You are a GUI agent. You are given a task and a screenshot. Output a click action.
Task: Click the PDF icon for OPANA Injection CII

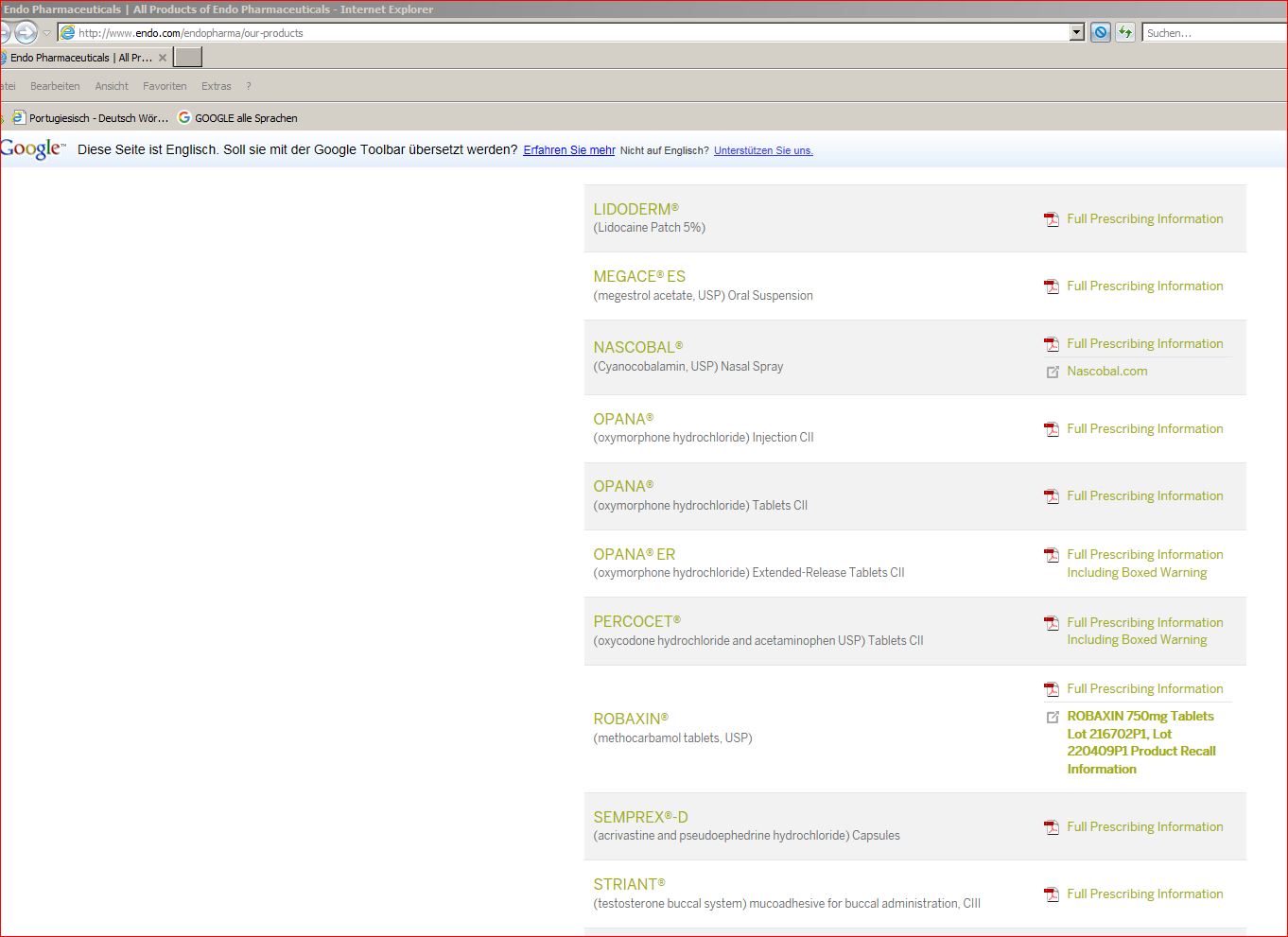coord(1051,429)
